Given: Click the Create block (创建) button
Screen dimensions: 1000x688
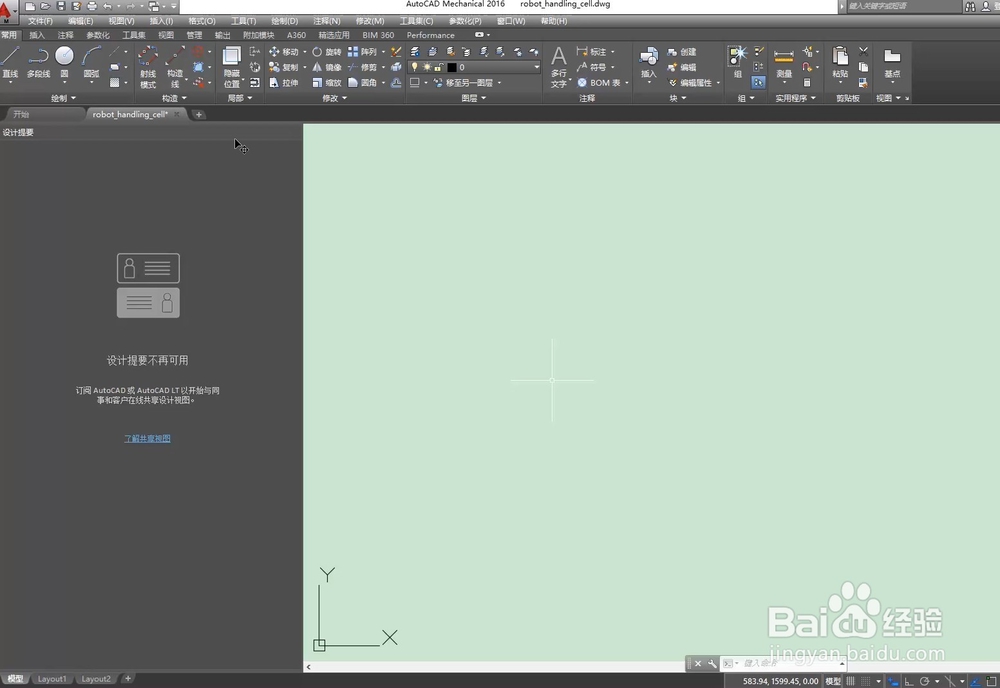Looking at the screenshot, I should tap(682, 52).
